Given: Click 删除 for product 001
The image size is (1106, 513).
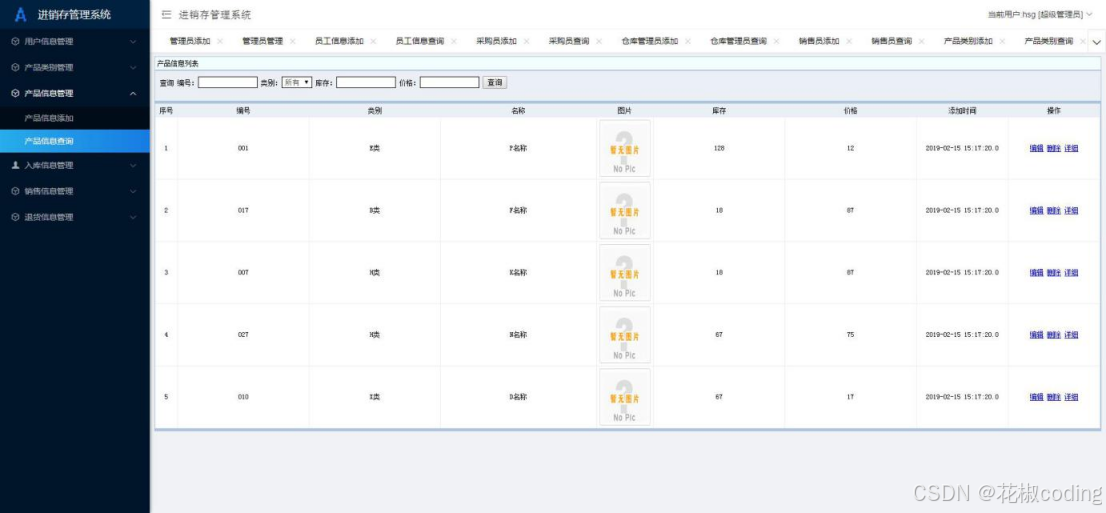Looking at the screenshot, I should point(1054,149).
